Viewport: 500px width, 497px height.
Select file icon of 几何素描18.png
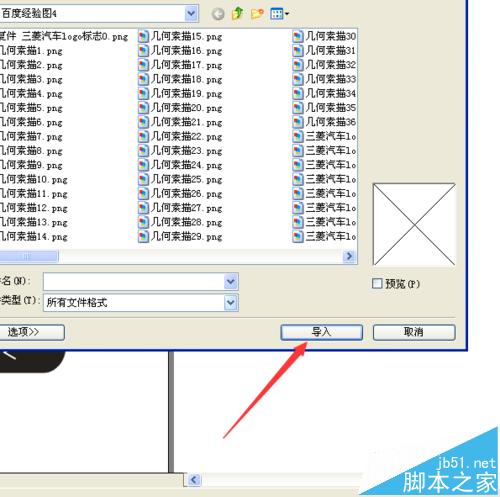click(x=143, y=79)
